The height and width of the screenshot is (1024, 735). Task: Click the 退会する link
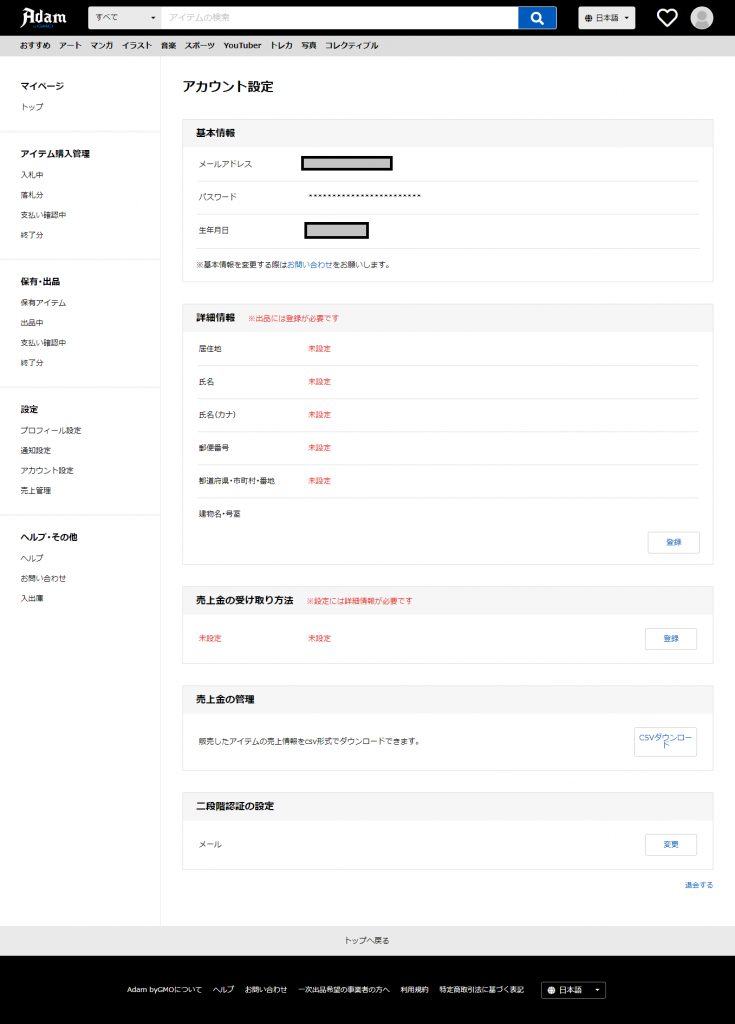pyautogui.click(x=699, y=885)
